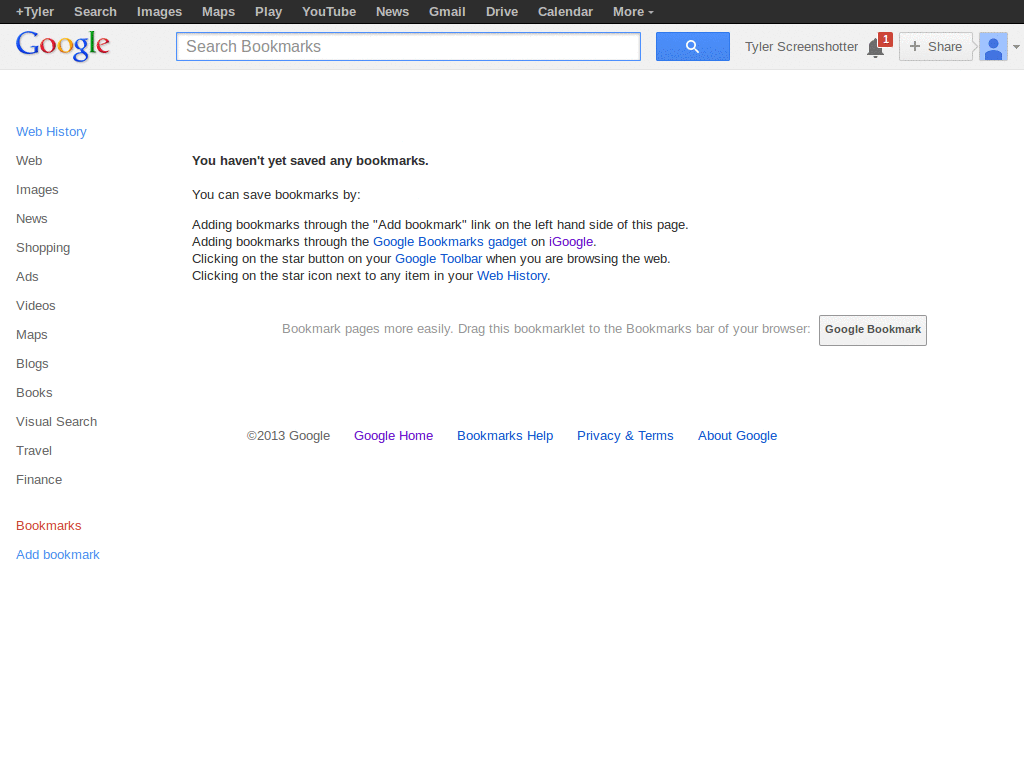Click the Google logo
The width and height of the screenshot is (1024, 768).
pos(62,46)
